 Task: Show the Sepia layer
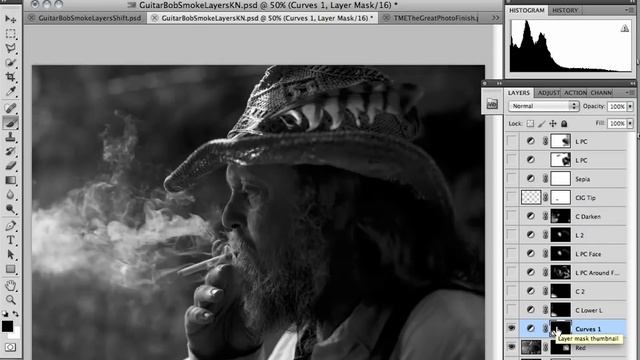pyautogui.click(x=511, y=178)
